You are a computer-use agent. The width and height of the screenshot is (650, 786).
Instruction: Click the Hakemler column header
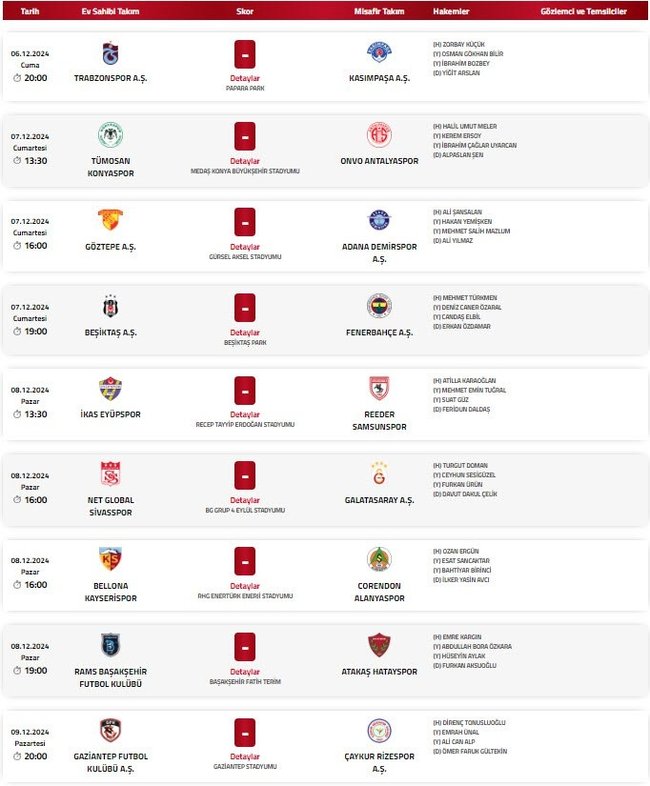(x=449, y=11)
